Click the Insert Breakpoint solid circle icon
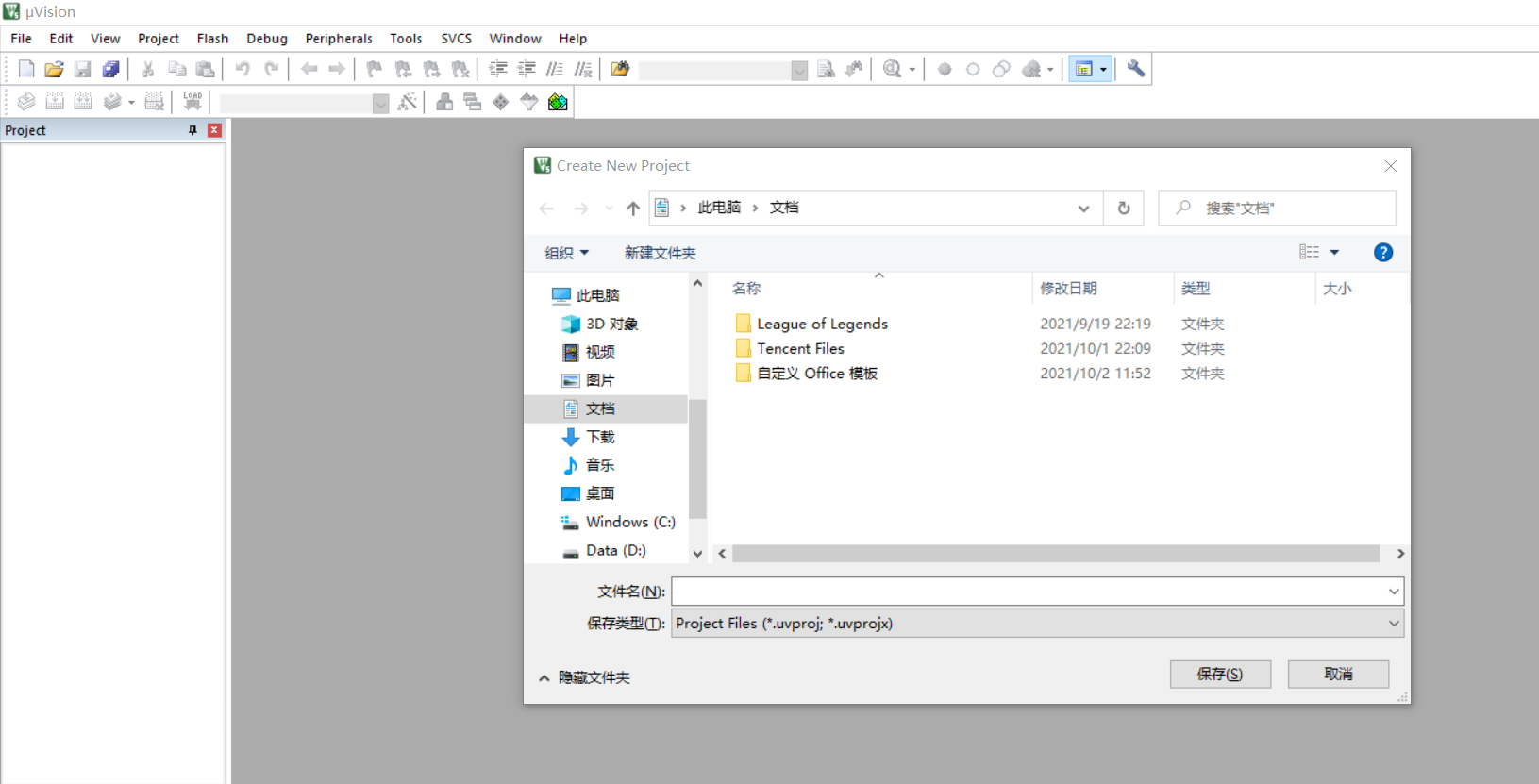 (945, 69)
